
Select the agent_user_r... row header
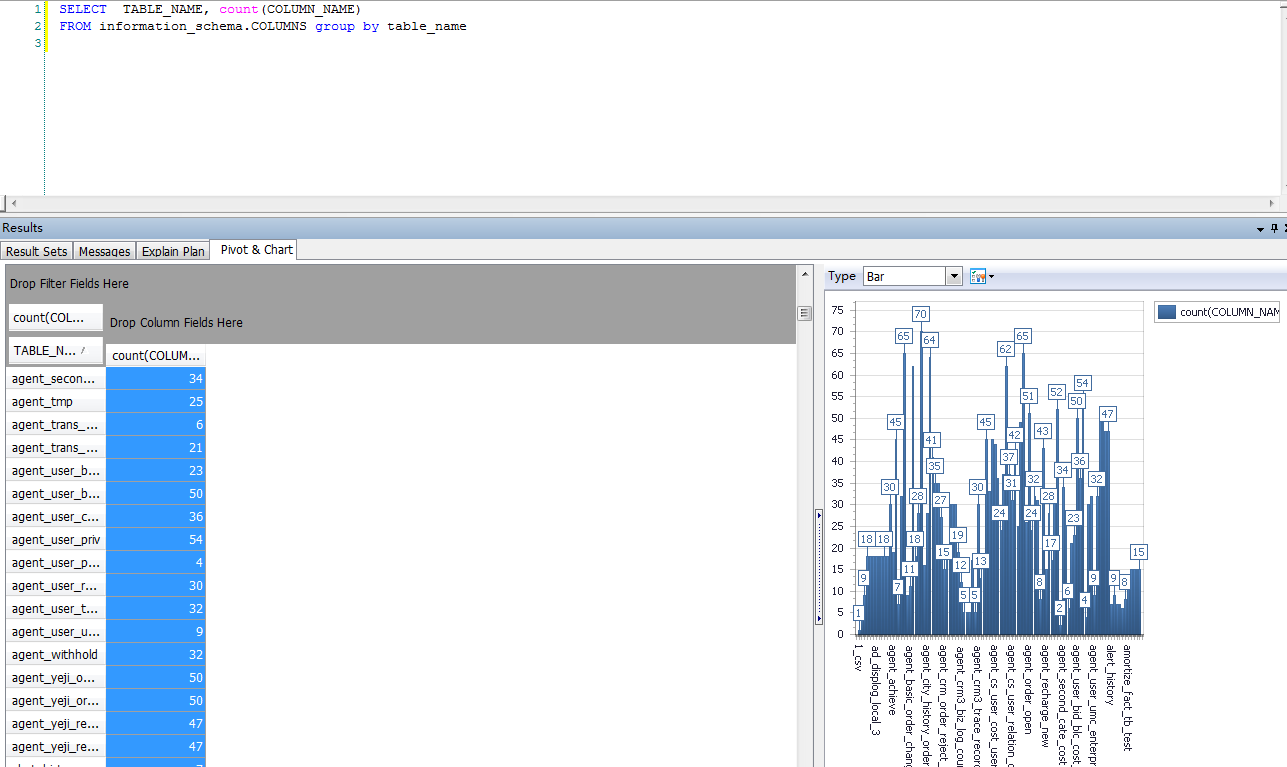click(56, 586)
